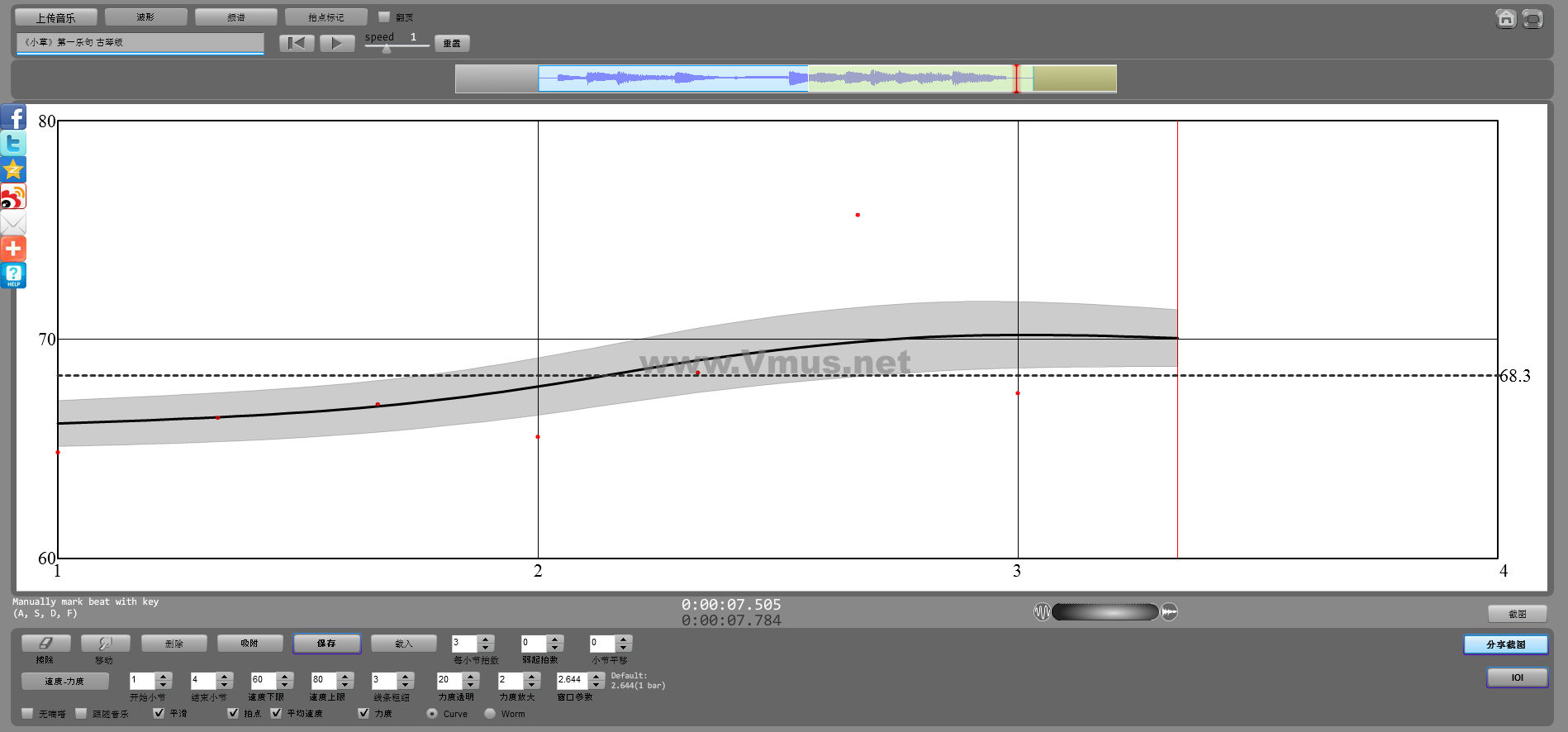Share via the Facebook icon
This screenshot has width=1568, height=732.
(x=13, y=116)
